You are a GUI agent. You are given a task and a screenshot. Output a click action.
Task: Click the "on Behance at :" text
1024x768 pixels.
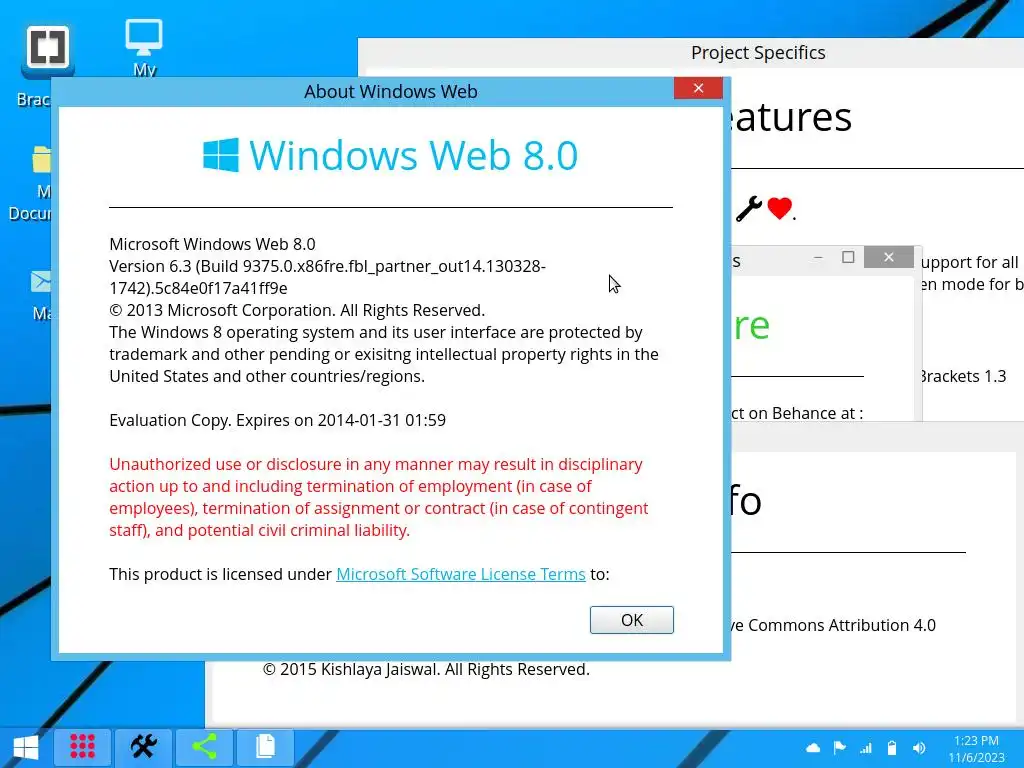806,413
